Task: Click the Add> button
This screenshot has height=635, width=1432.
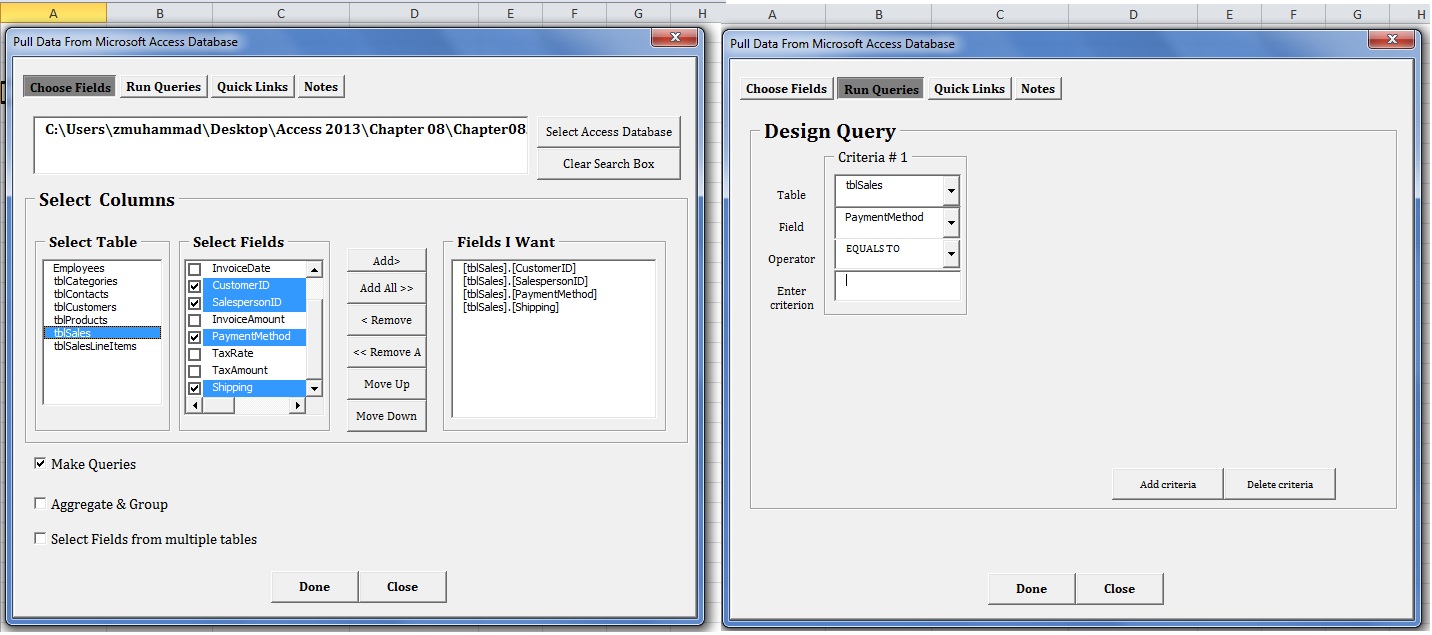Action: [387, 260]
